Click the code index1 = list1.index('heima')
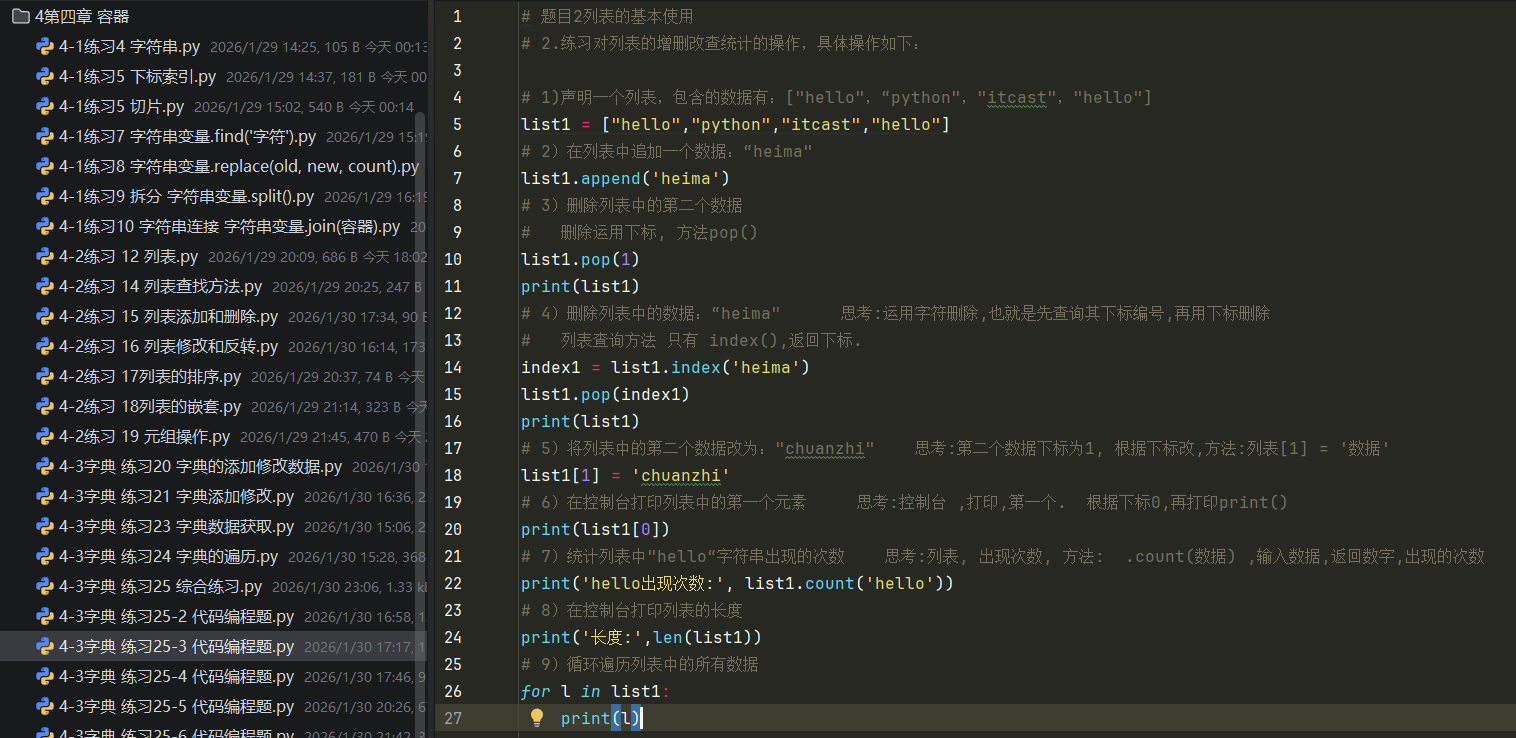 665,367
